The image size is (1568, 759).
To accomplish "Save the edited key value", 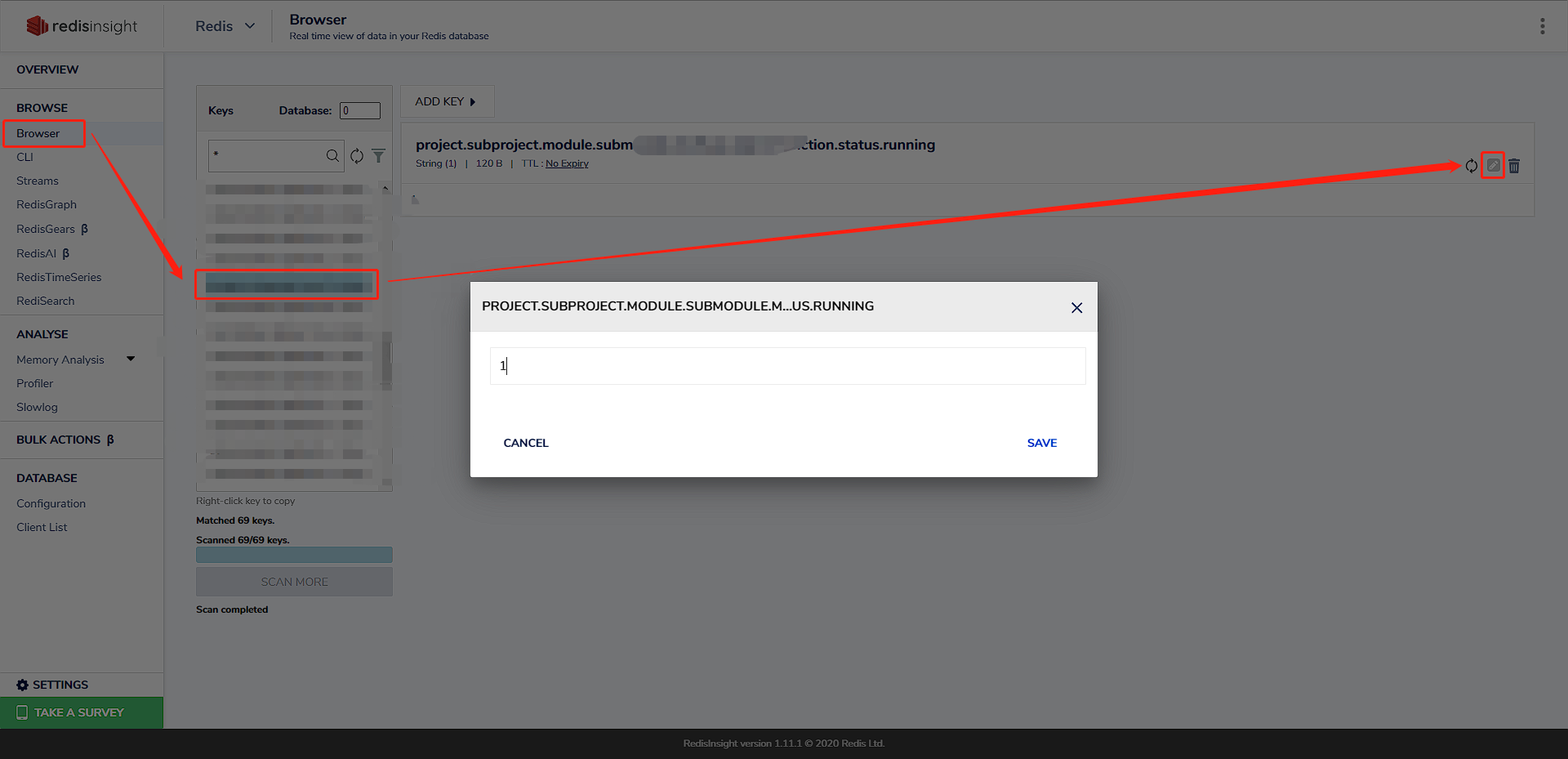I will (1042, 443).
